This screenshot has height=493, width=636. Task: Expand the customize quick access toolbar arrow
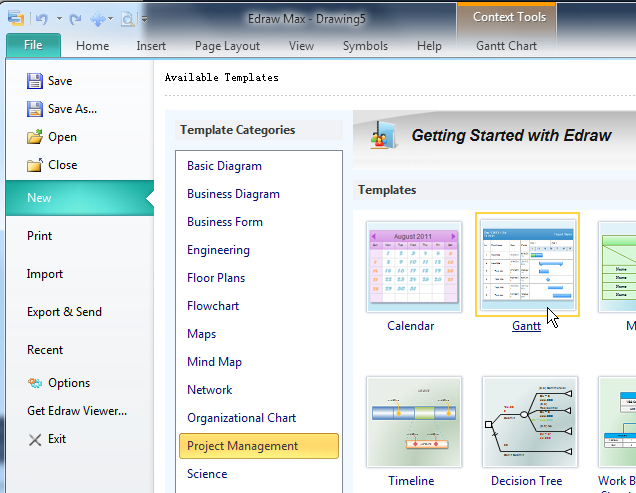coord(145,18)
